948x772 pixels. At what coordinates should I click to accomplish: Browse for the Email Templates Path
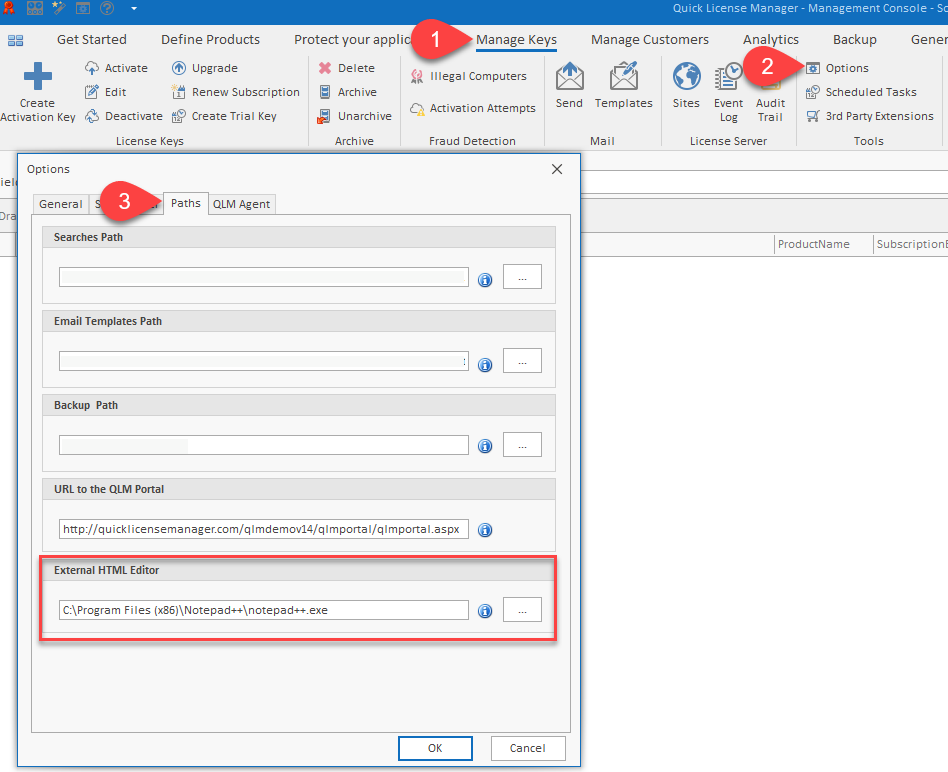click(x=522, y=361)
